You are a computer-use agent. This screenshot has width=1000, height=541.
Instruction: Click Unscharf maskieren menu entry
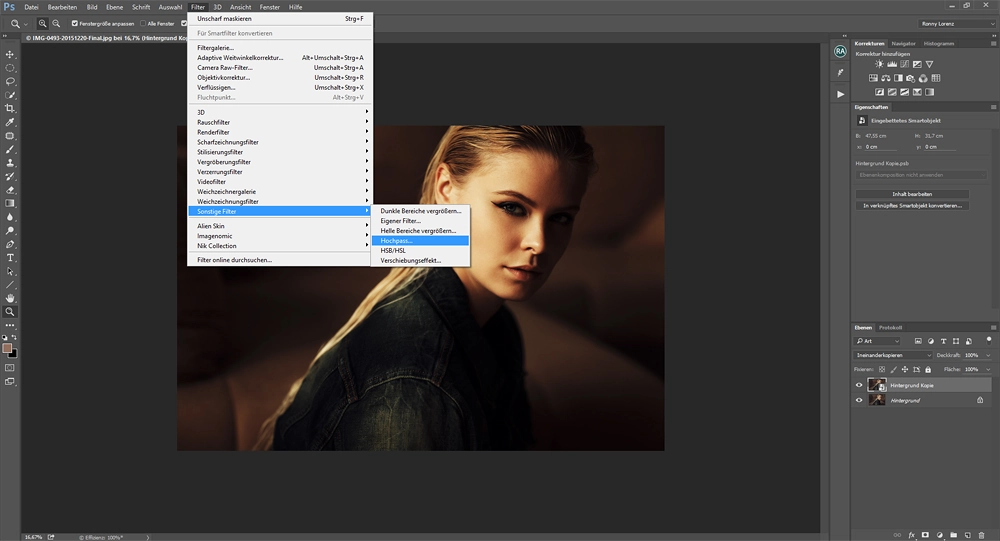(x=280, y=19)
